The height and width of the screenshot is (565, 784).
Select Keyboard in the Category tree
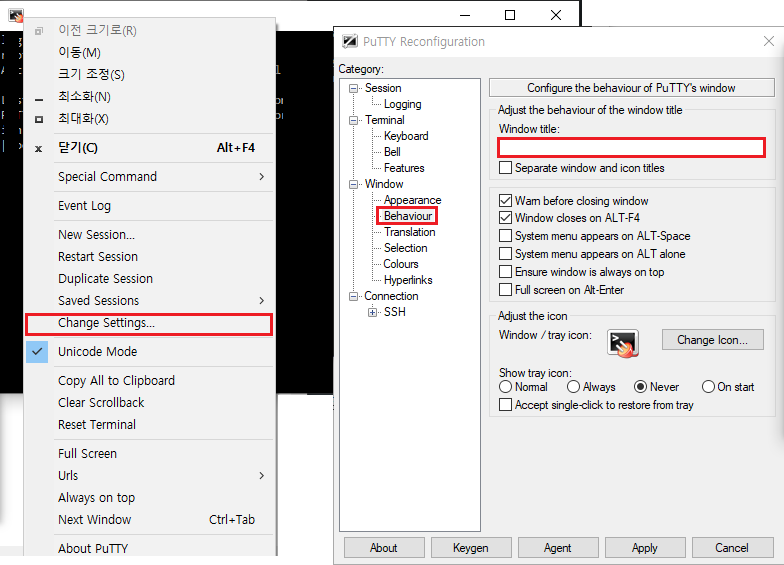406,136
